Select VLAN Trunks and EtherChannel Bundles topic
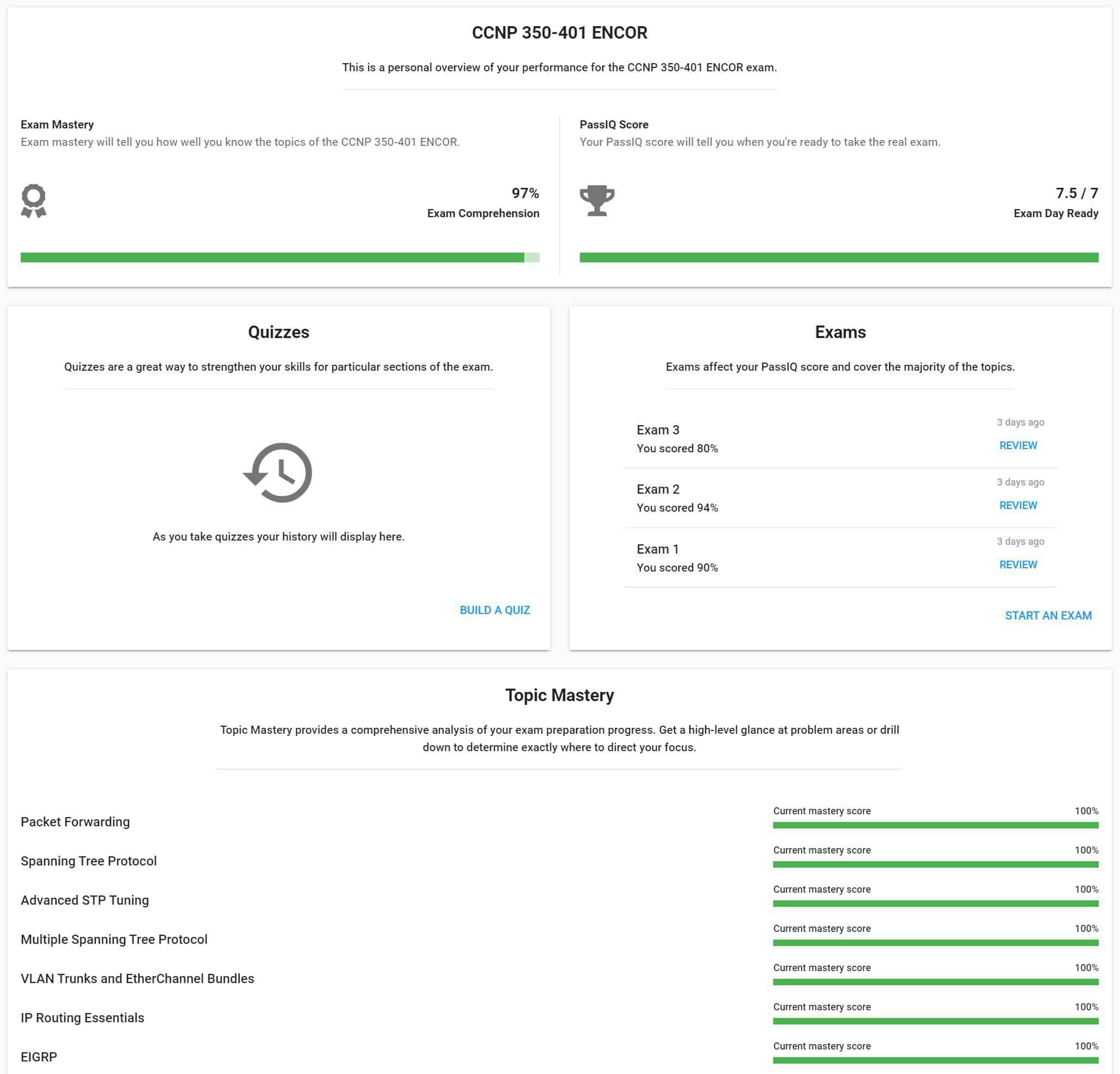The width and height of the screenshot is (1120, 1074). point(137,979)
